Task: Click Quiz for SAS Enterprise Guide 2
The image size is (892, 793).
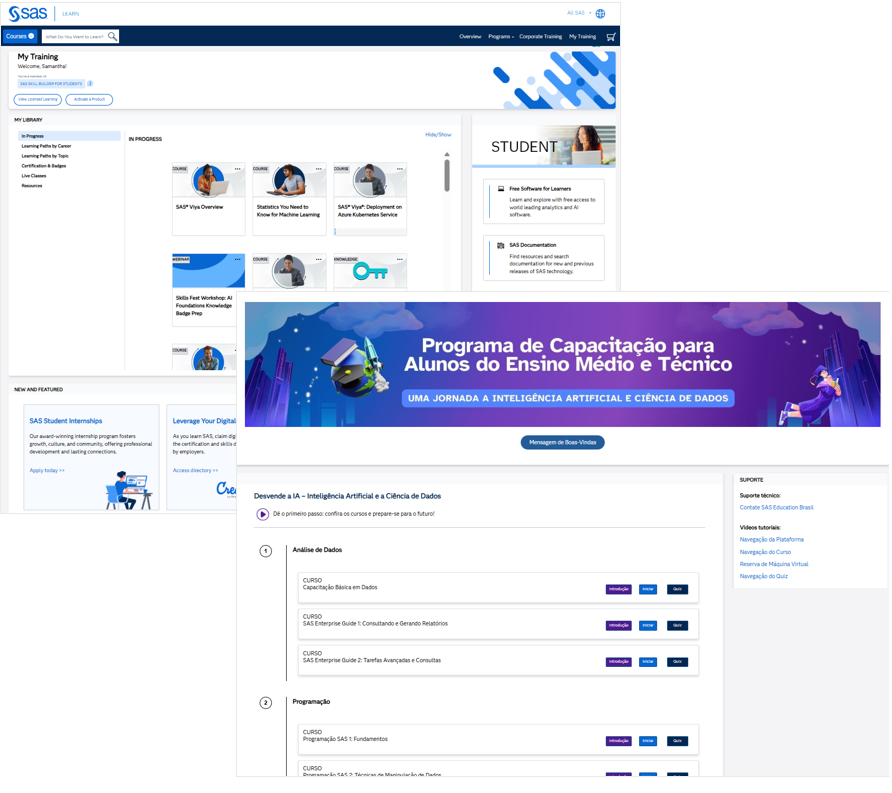Action: (x=677, y=662)
